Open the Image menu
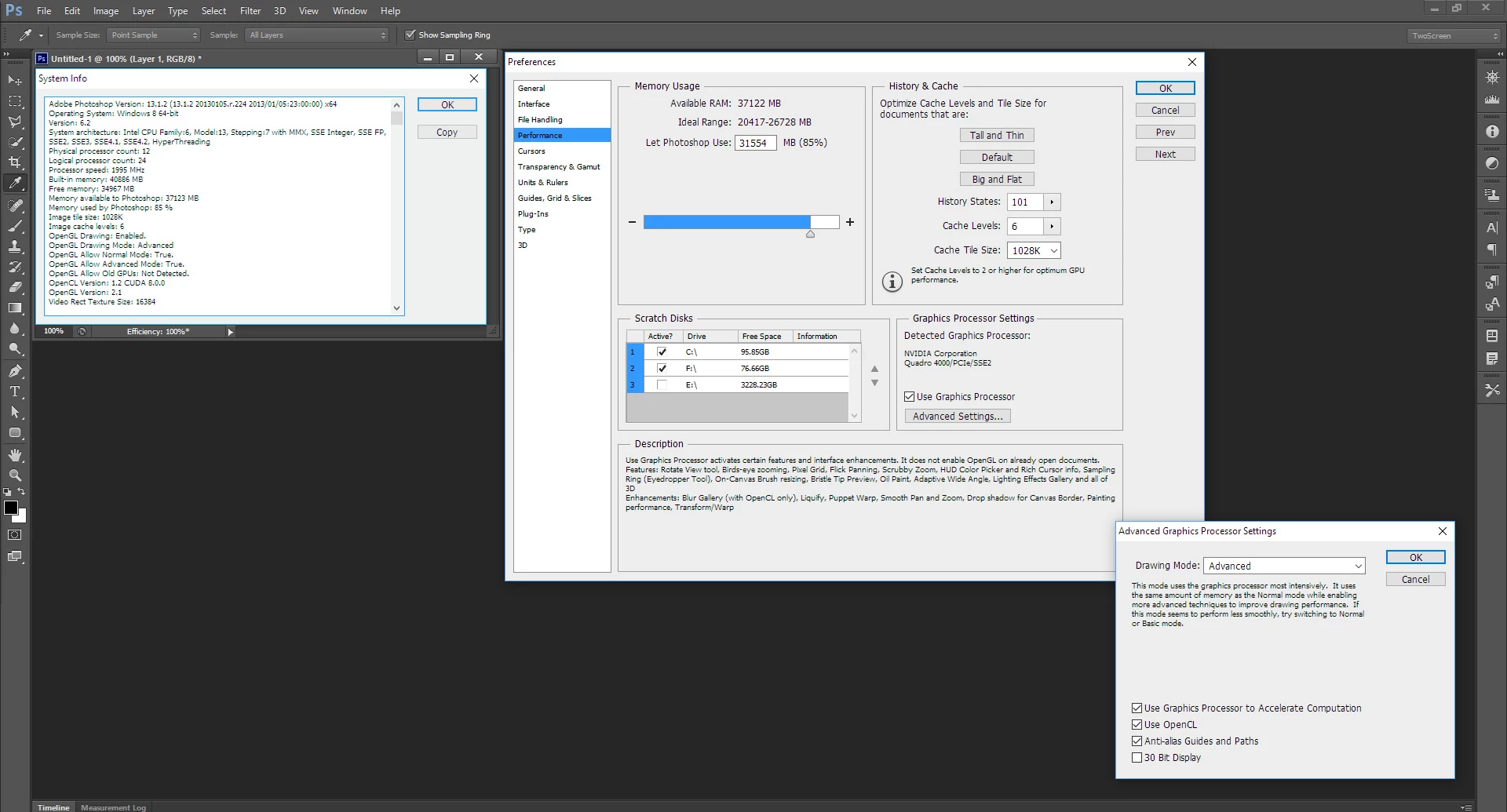 [x=106, y=11]
